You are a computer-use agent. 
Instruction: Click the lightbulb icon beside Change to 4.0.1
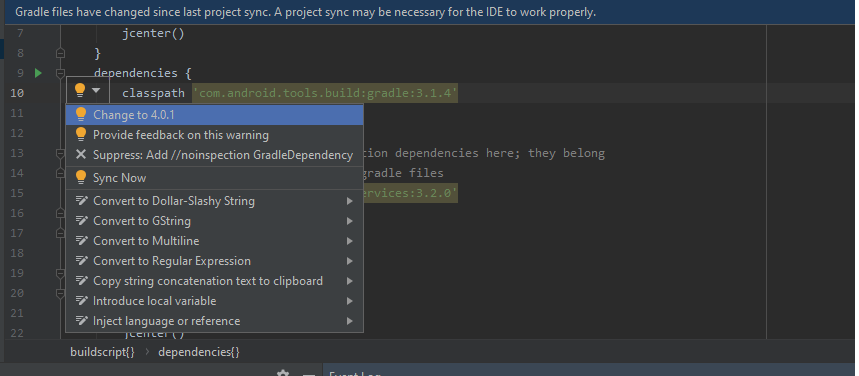[x=81, y=115]
